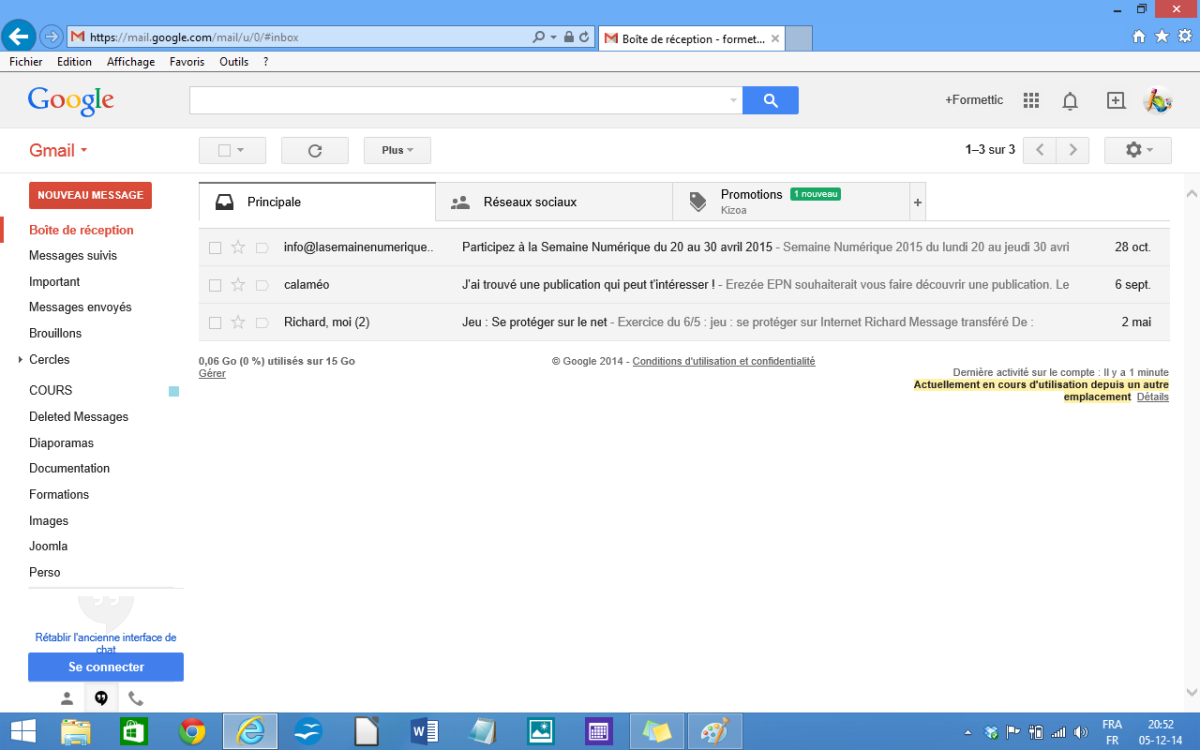Switch to Hangouts conversations icon
The image size is (1200, 750).
coord(101,698)
